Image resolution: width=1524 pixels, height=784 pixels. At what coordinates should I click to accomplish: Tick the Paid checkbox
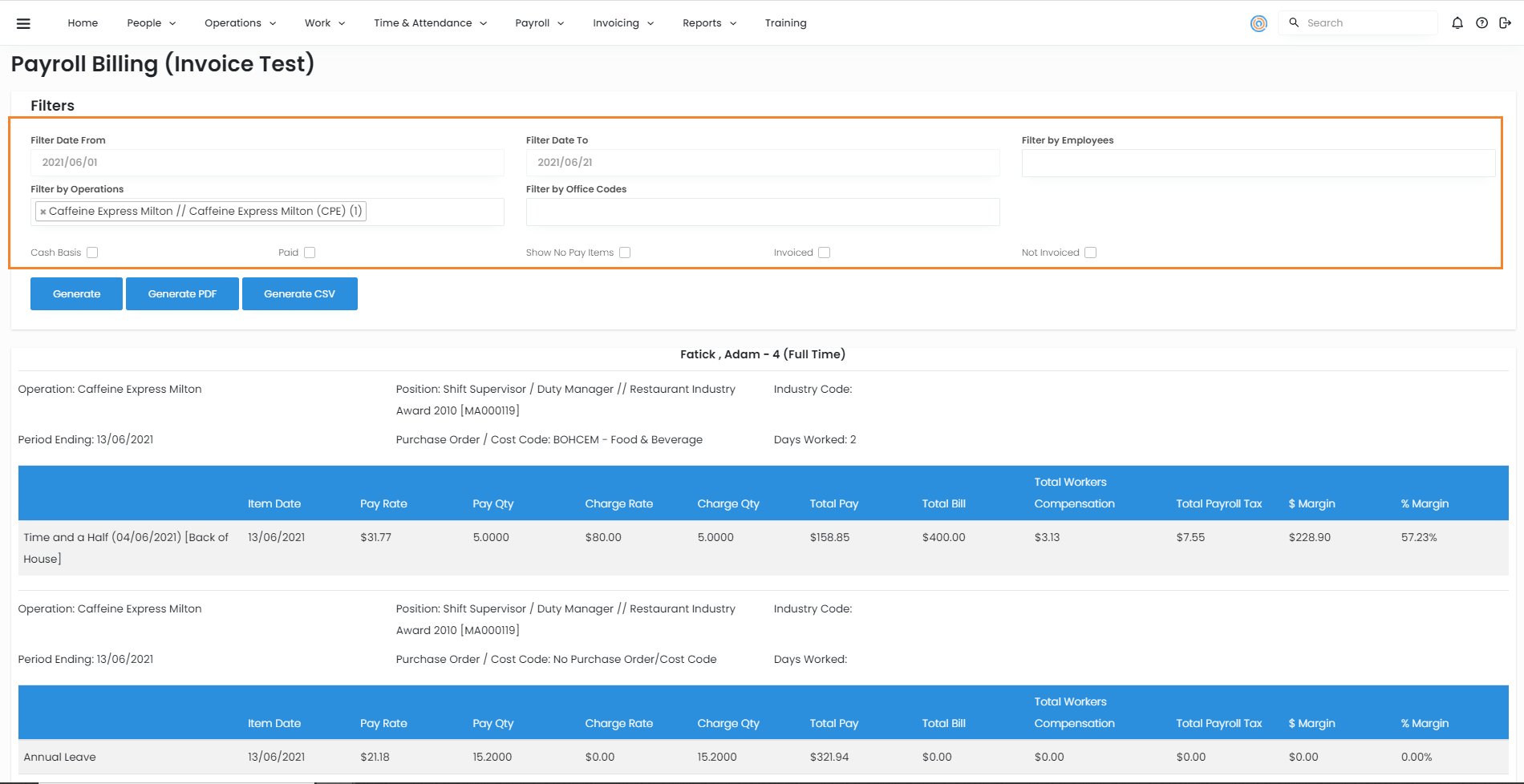310,253
